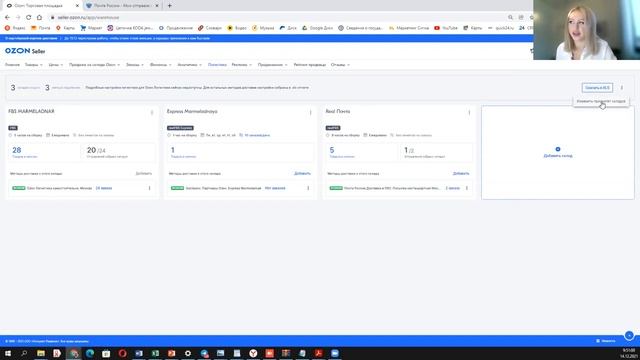The image size is (640, 360).
Task: Expand Продажа со склада Ozon menu
Action: click(94, 65)
